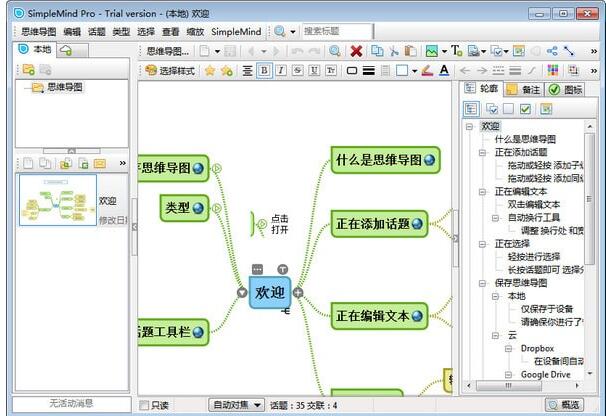Click the add text label icon
The image size is (606, 416).
456,51
